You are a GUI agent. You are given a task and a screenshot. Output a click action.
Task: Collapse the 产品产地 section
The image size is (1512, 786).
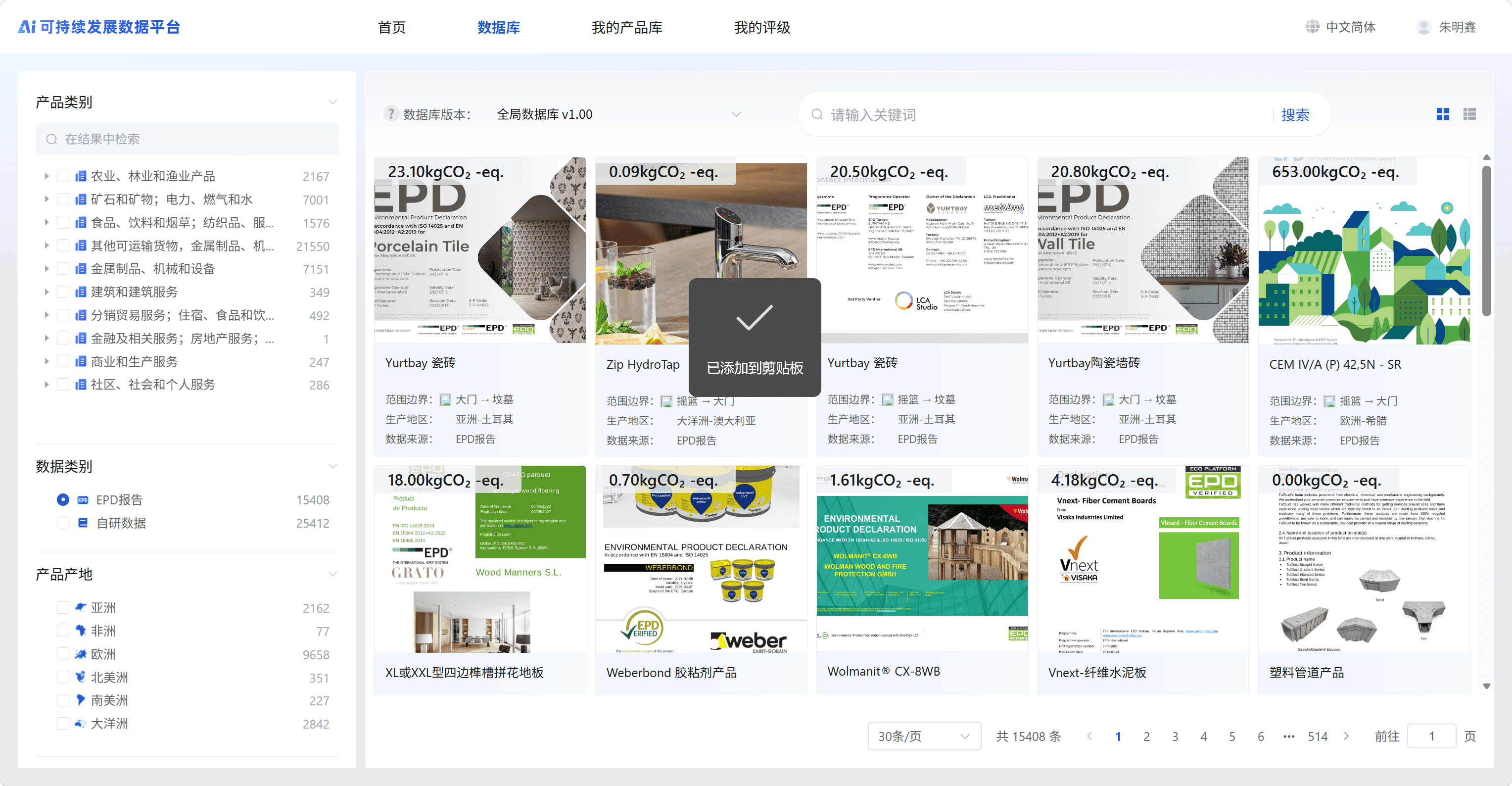(333, 574)
